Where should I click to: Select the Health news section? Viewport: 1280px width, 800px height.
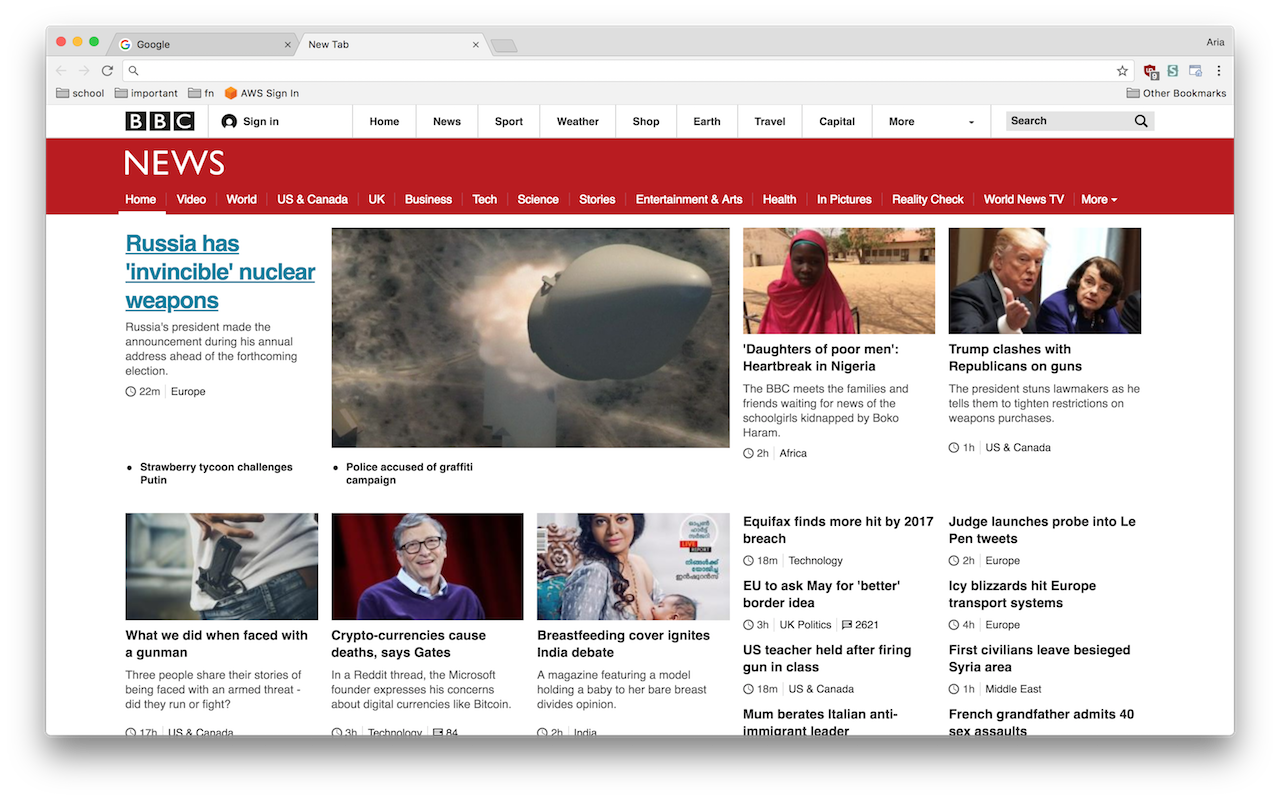(x=779, y=199)
